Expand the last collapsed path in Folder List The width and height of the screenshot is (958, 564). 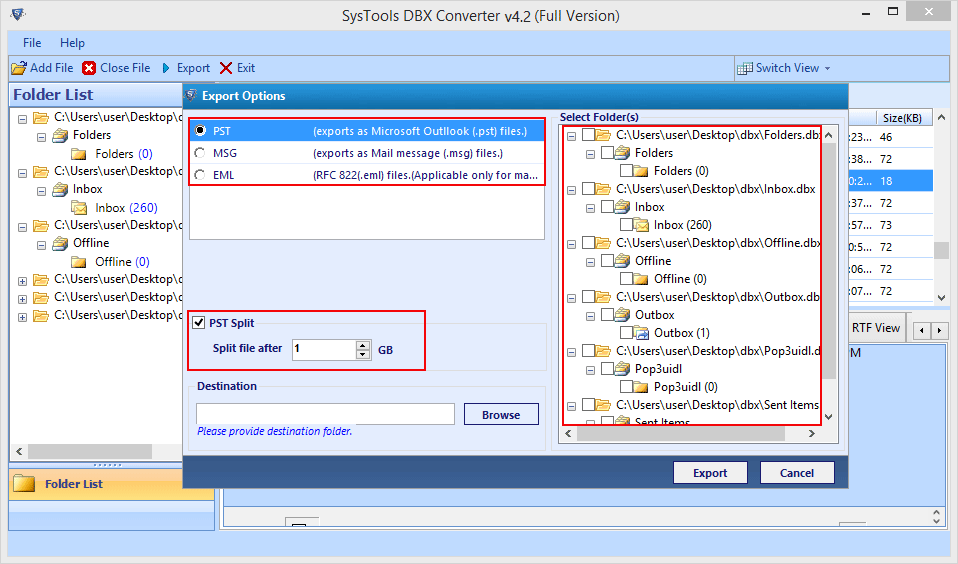[x=23, y=317]
